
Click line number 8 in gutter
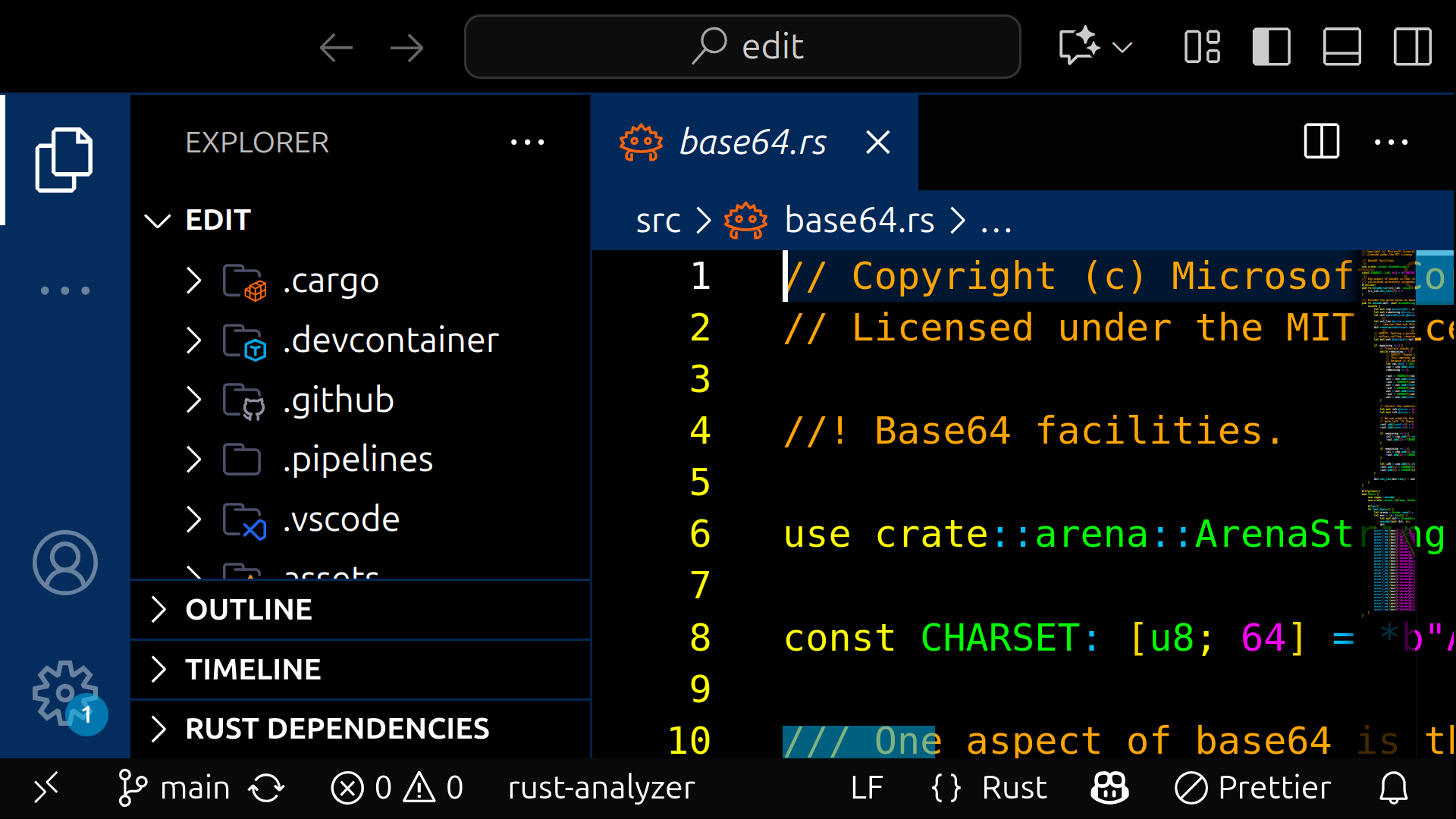[700, 638]
